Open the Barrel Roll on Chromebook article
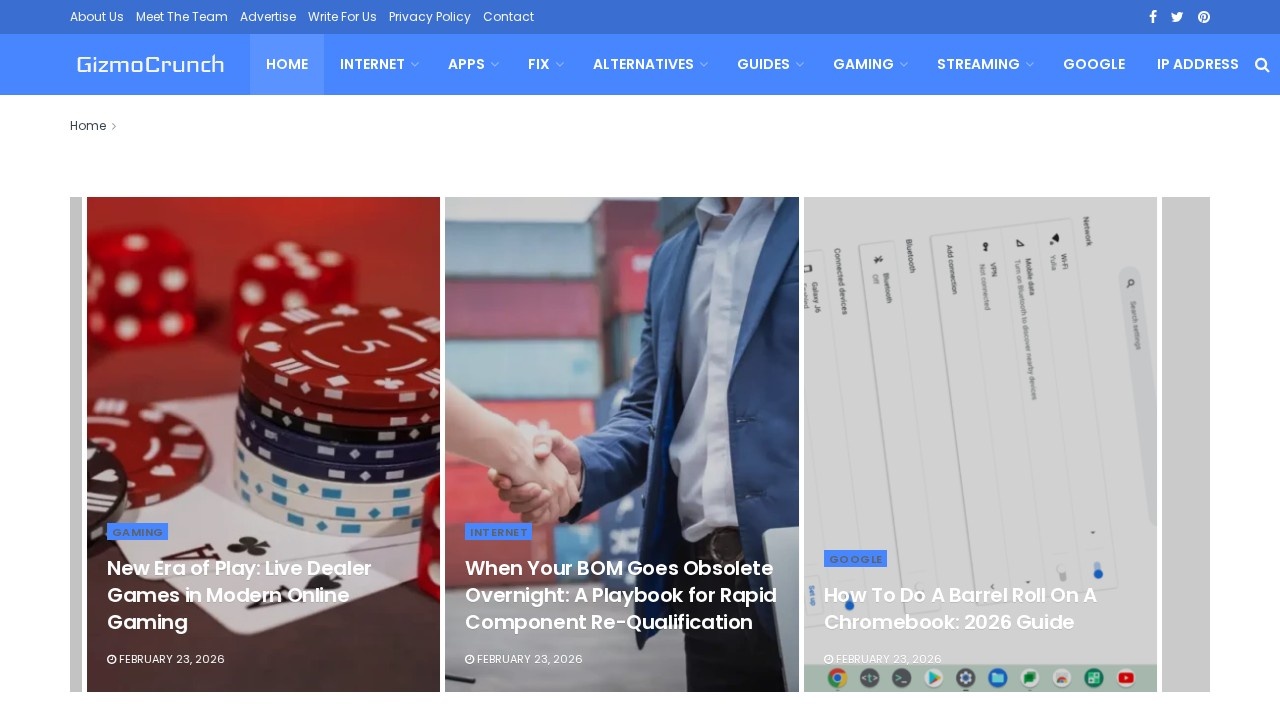Viewport: 1280px width, 720px height. pos(960,609)
